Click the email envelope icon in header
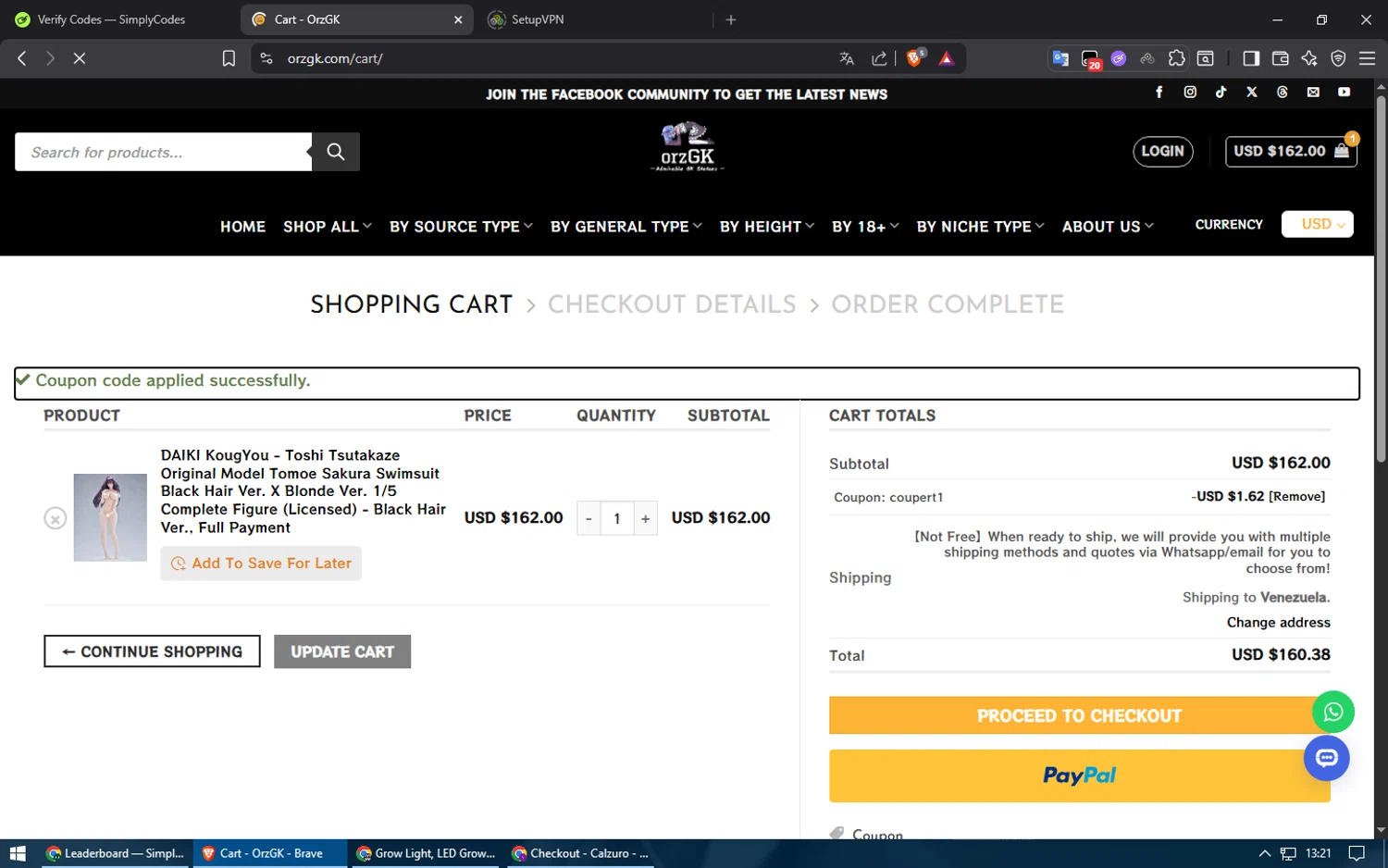The image size is (1388, 868). [x=1313, y=93]
